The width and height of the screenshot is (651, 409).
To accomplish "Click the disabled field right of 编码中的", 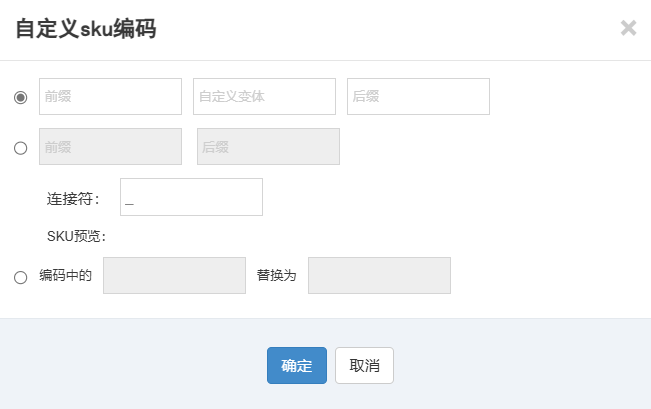I will click(x=174, y=275).
